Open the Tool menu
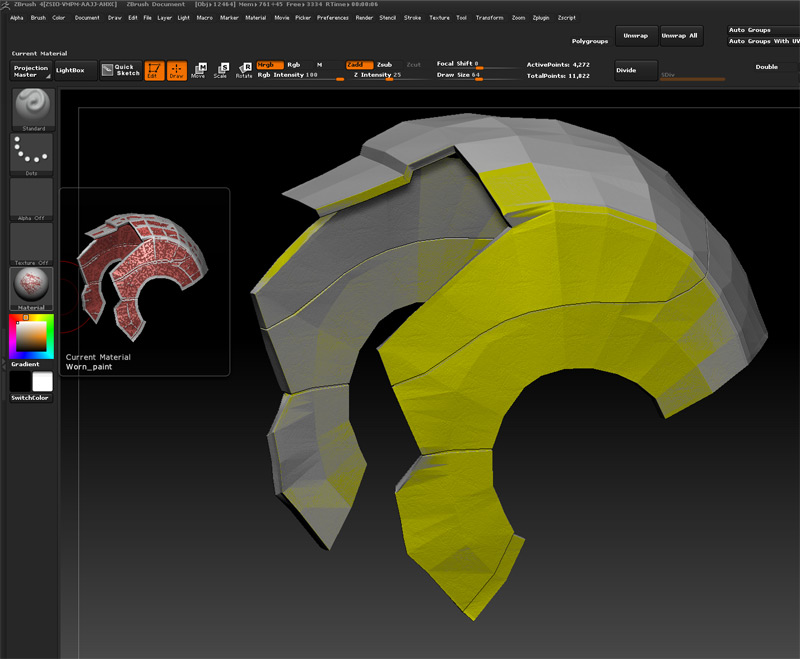The image size is (800, 659). click(x=461, y=18)
